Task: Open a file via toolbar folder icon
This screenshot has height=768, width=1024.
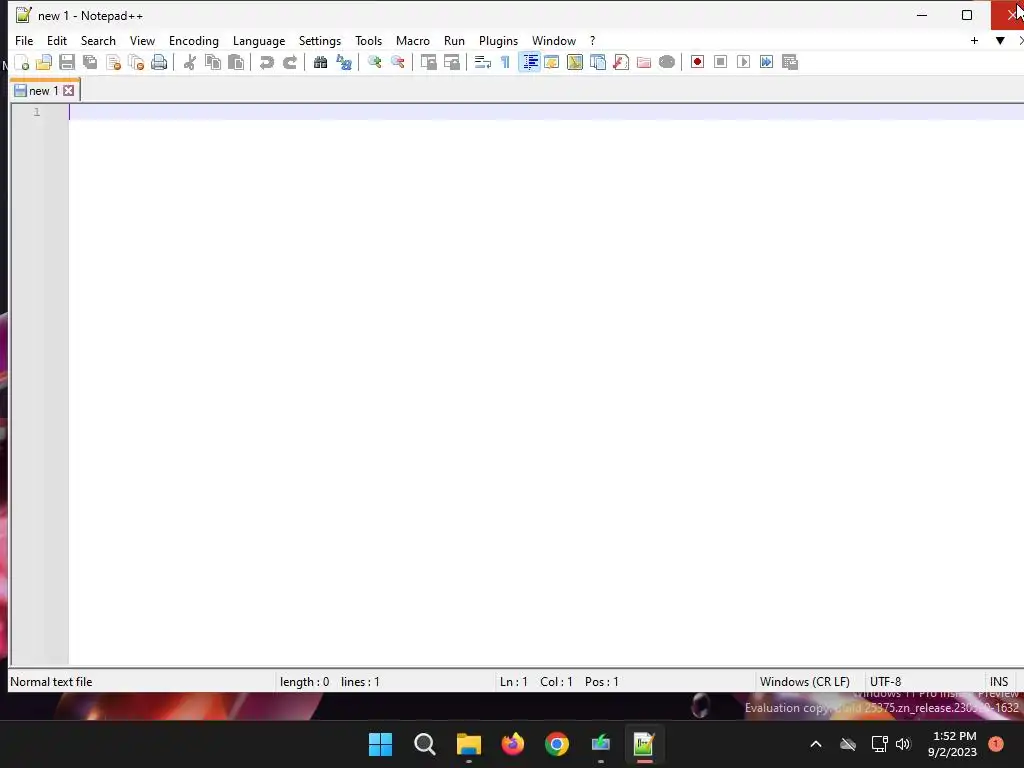Action: [x=44, y=62]
